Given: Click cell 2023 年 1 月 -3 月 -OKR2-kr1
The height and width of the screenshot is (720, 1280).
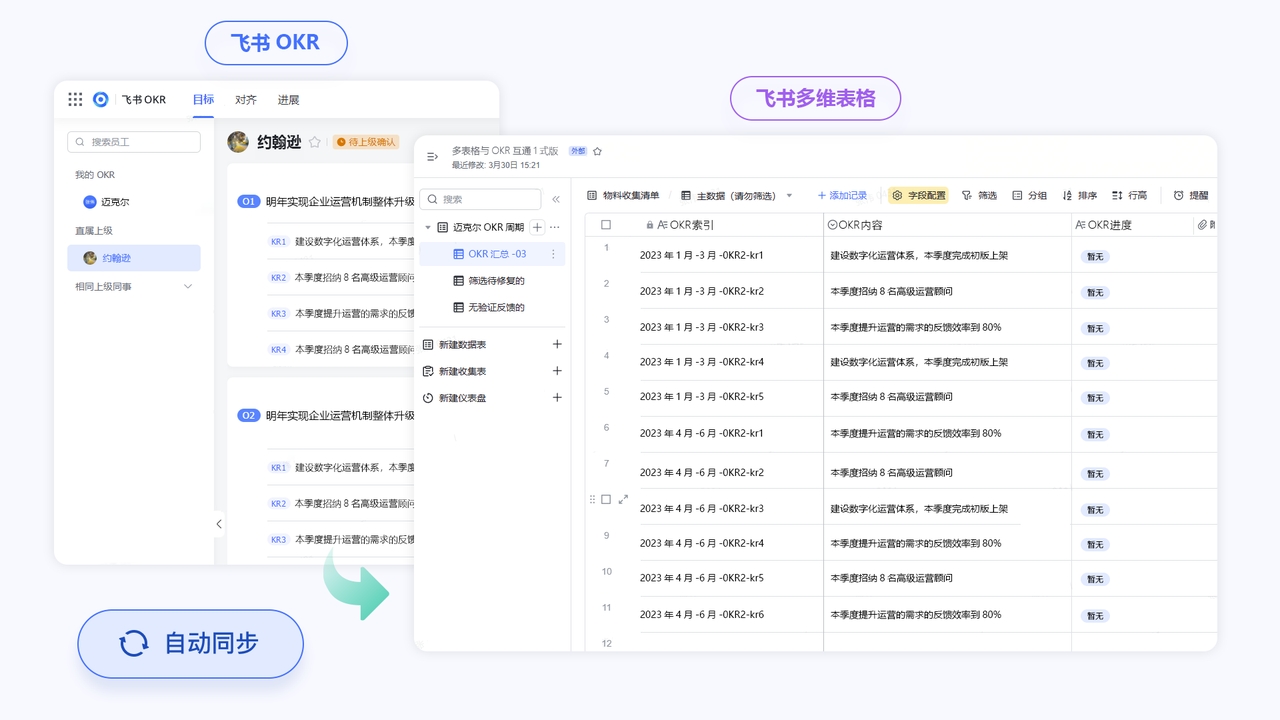Looking at the screenshot, I should pyautogui.click(x=702, y=255).
